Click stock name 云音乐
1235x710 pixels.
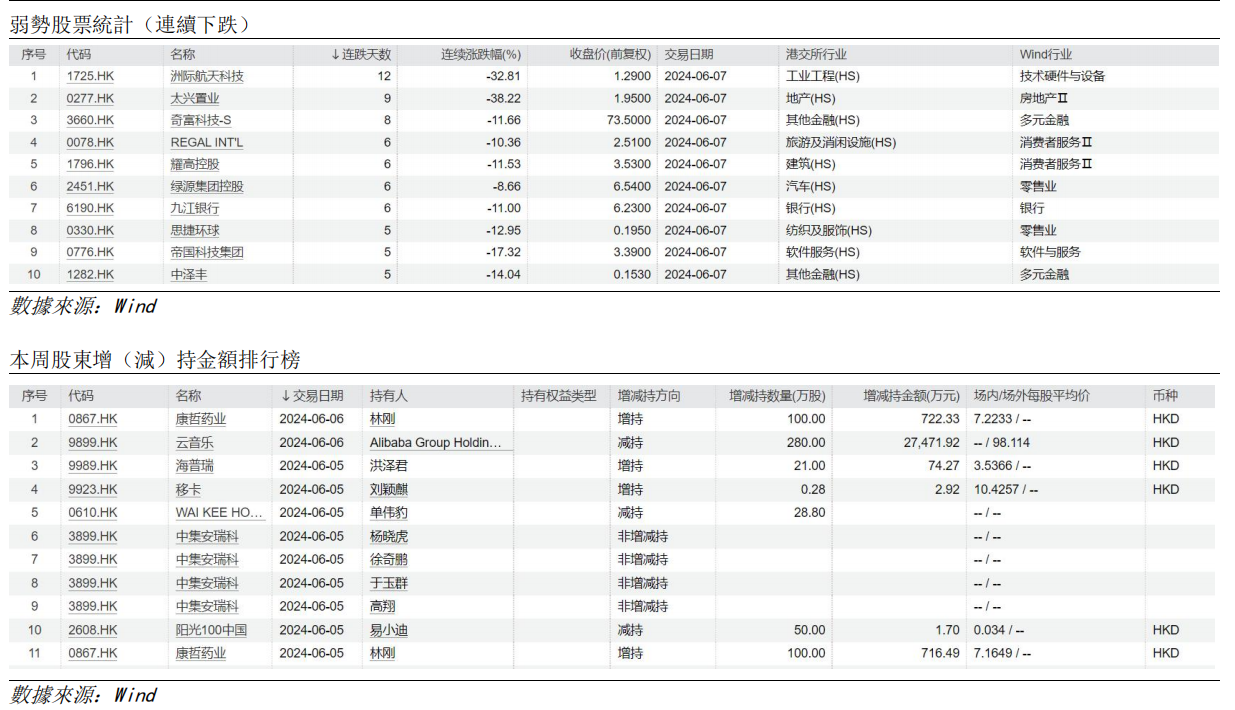[x=195, y=443]
